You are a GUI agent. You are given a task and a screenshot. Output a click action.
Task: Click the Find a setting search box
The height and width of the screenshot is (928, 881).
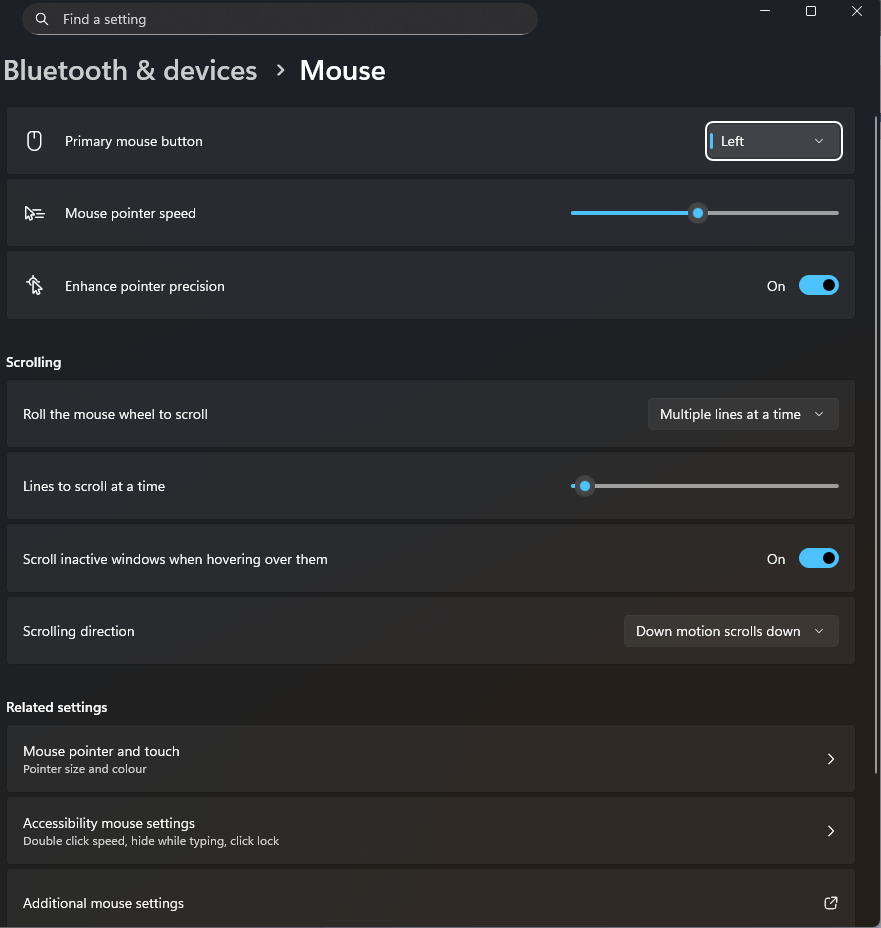pos(290,19)
